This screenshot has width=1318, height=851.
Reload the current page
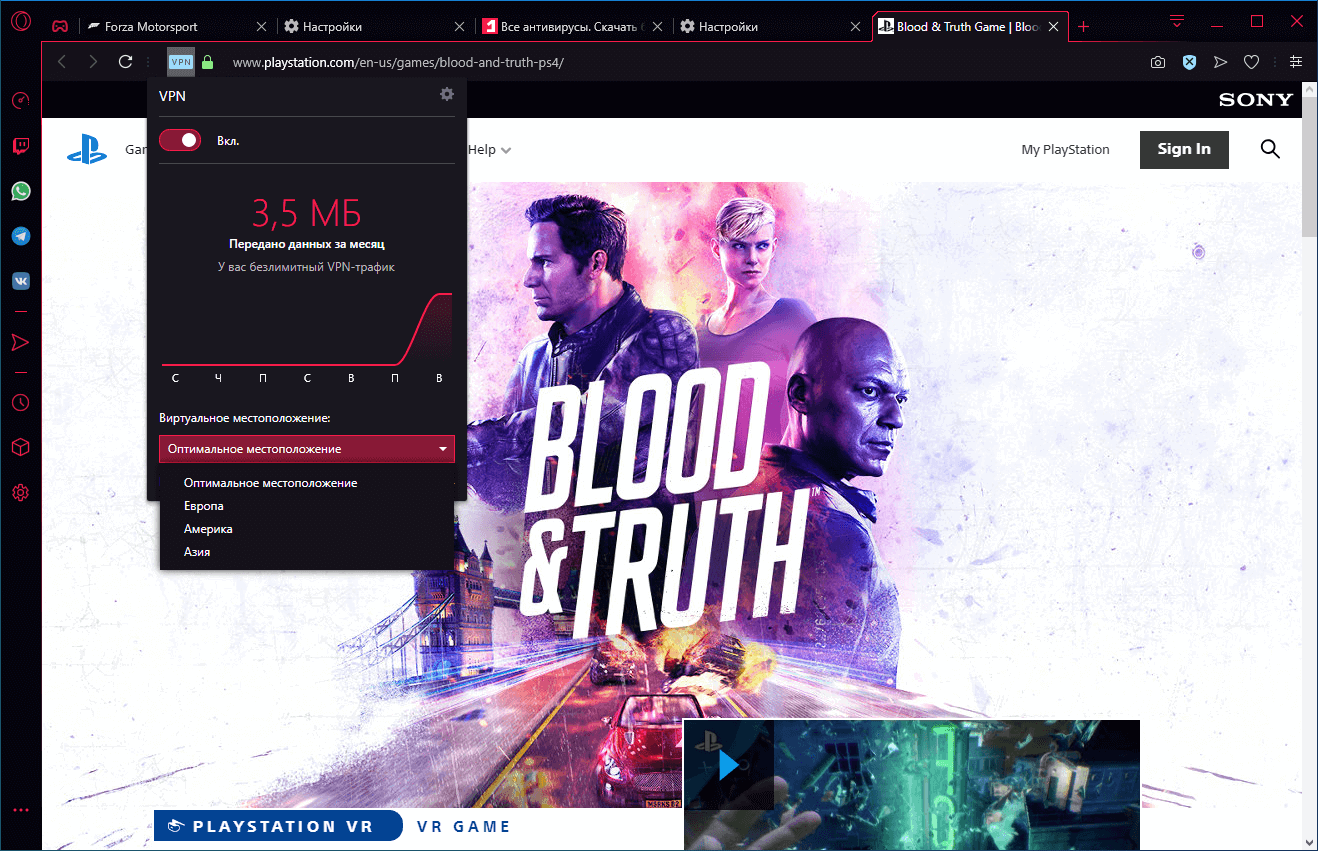tap(126, 62)
